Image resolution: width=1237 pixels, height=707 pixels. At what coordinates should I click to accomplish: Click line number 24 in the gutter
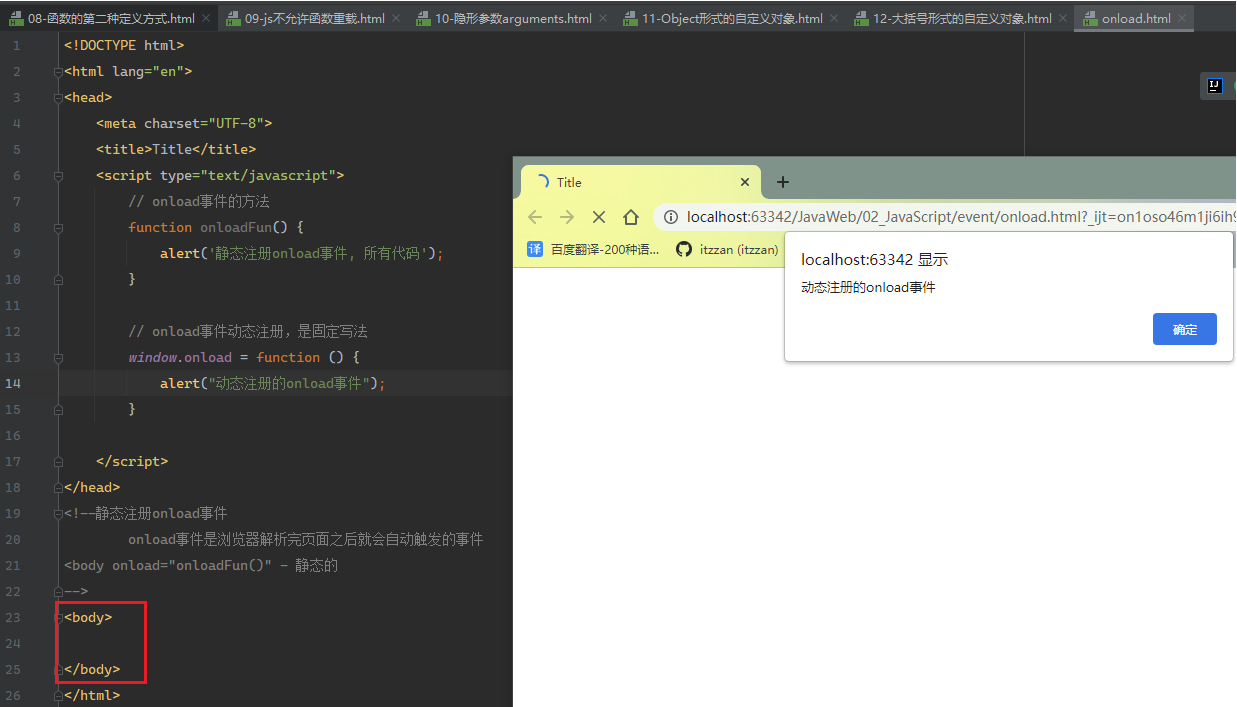(x=13, y=643)
